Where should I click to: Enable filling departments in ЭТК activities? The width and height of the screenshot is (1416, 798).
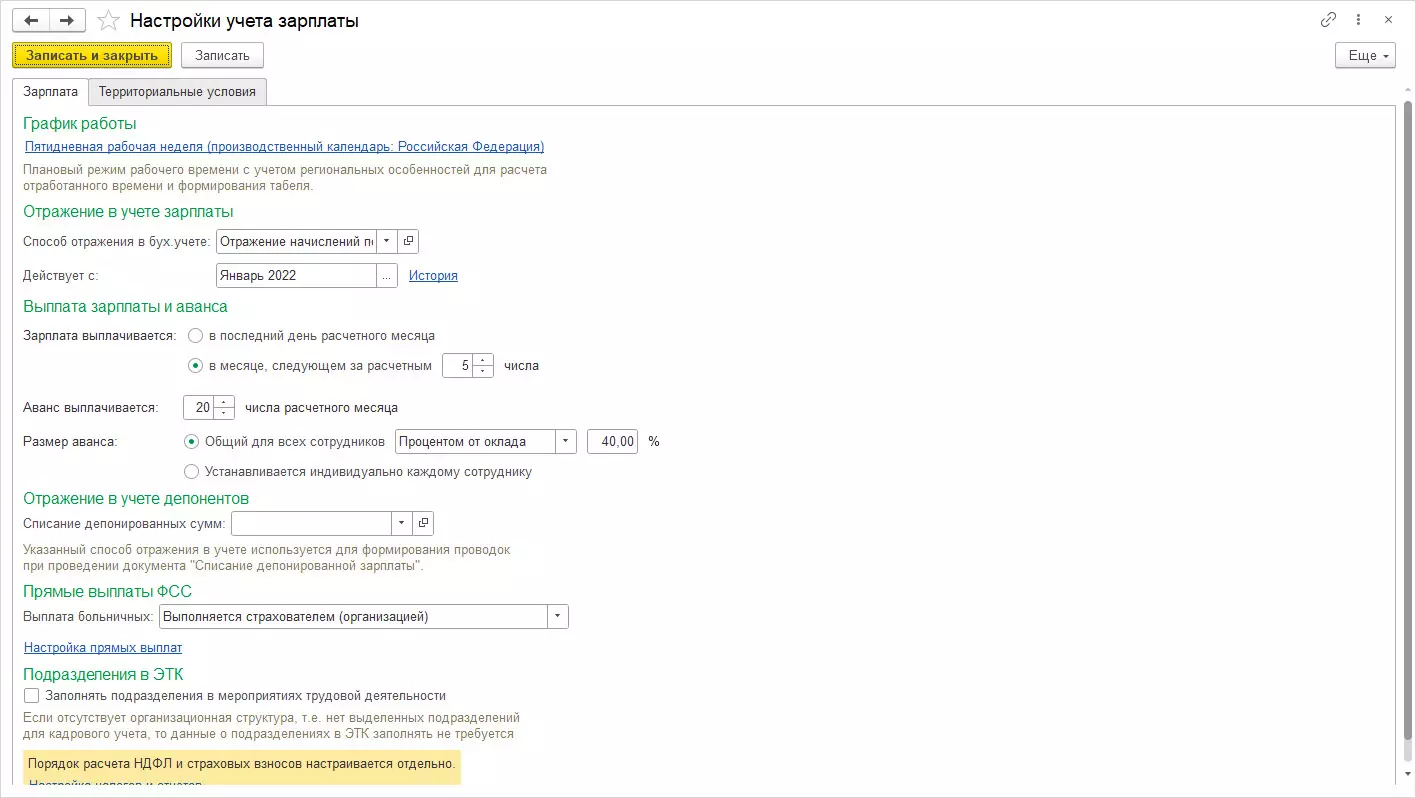click(32, 696)
